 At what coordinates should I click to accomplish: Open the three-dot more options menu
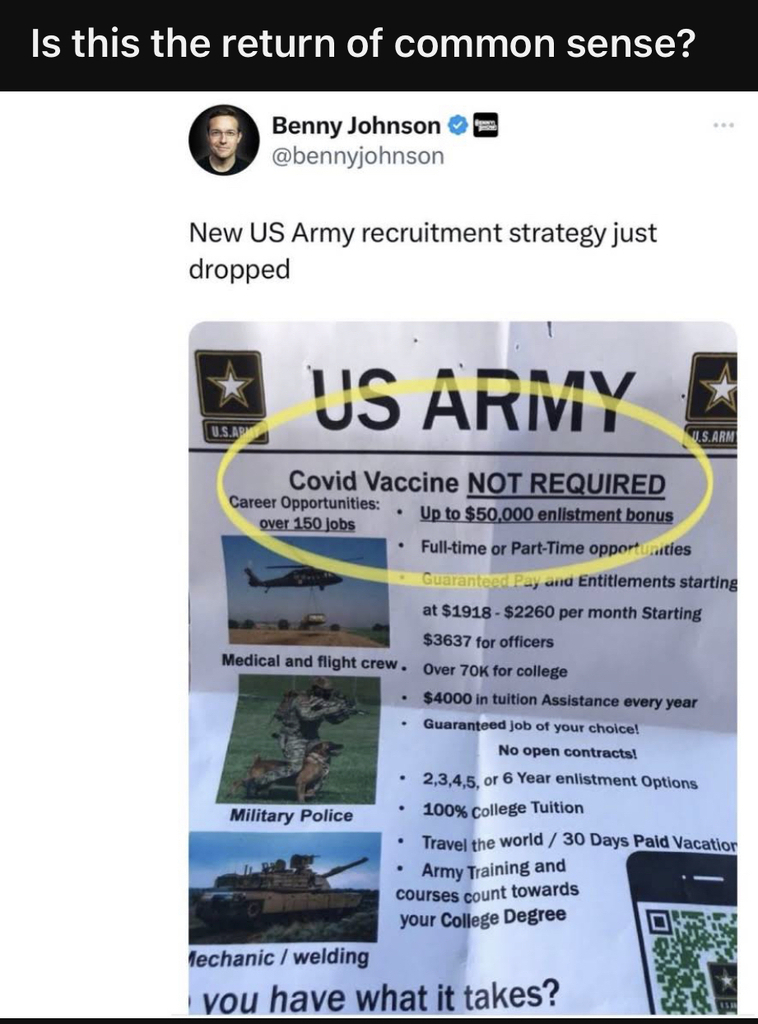pyautogui.click(x=723, y=127)
